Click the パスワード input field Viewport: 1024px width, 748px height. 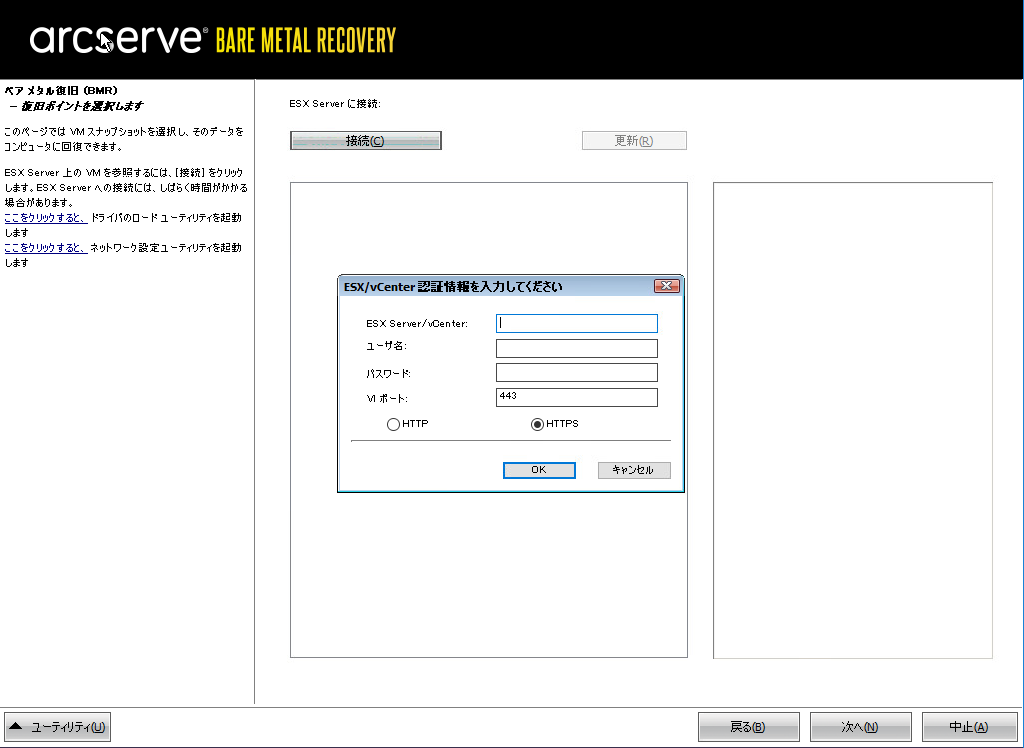coord(577,372)
